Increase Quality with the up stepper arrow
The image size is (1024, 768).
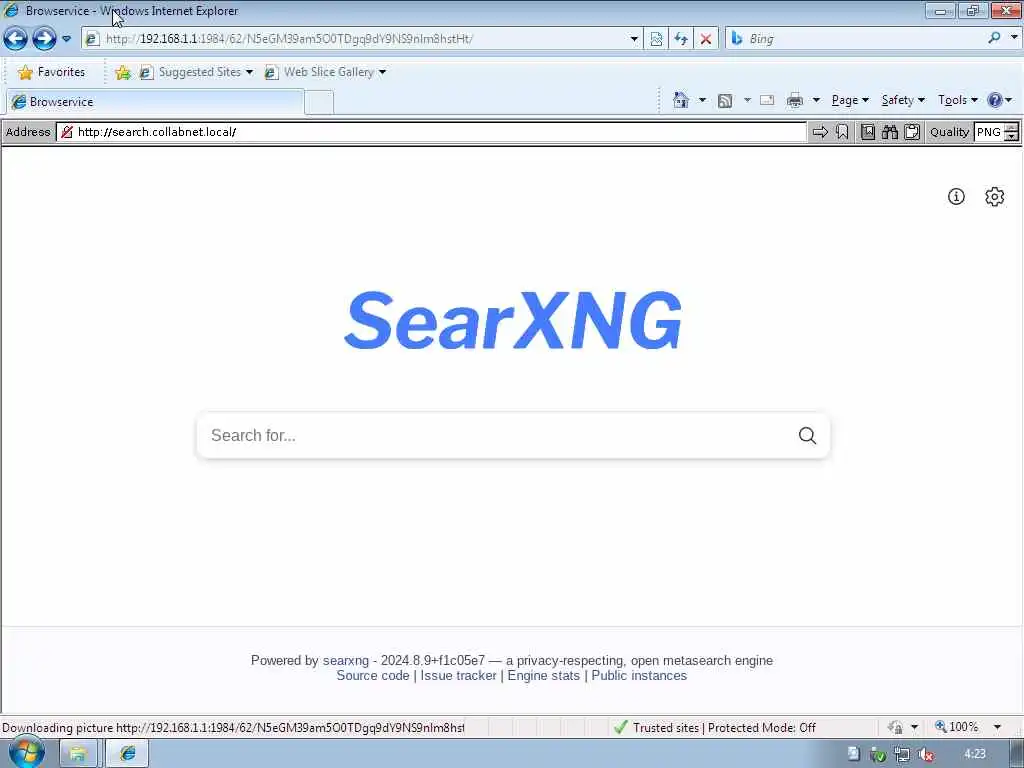point(1011,127)
